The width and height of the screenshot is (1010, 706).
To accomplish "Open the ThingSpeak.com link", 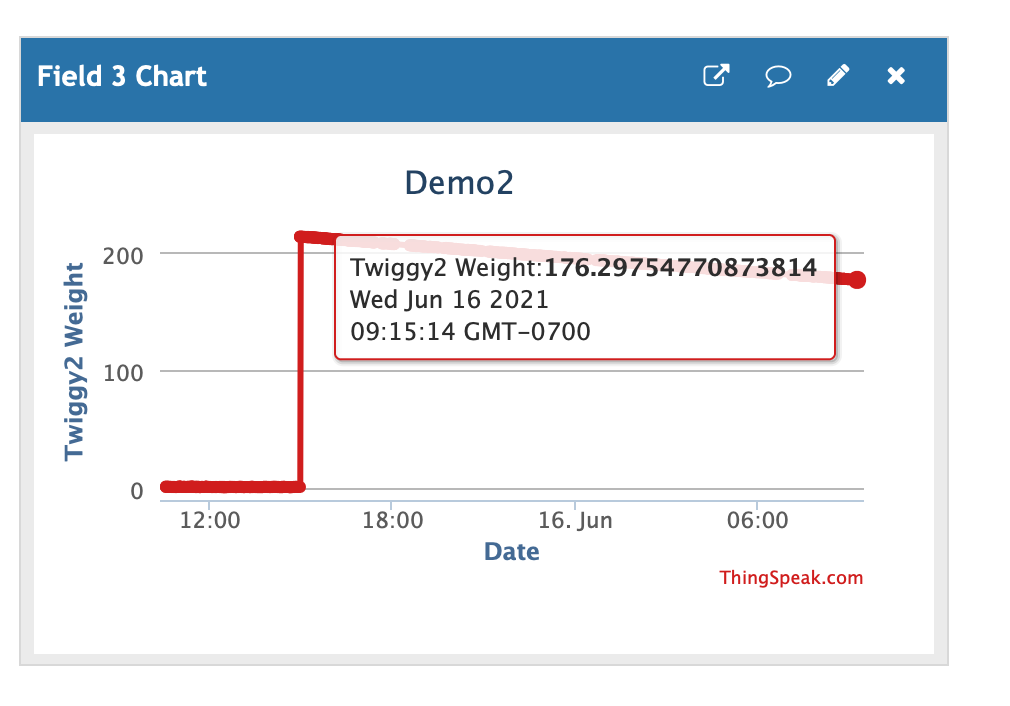I will (790, 578).
